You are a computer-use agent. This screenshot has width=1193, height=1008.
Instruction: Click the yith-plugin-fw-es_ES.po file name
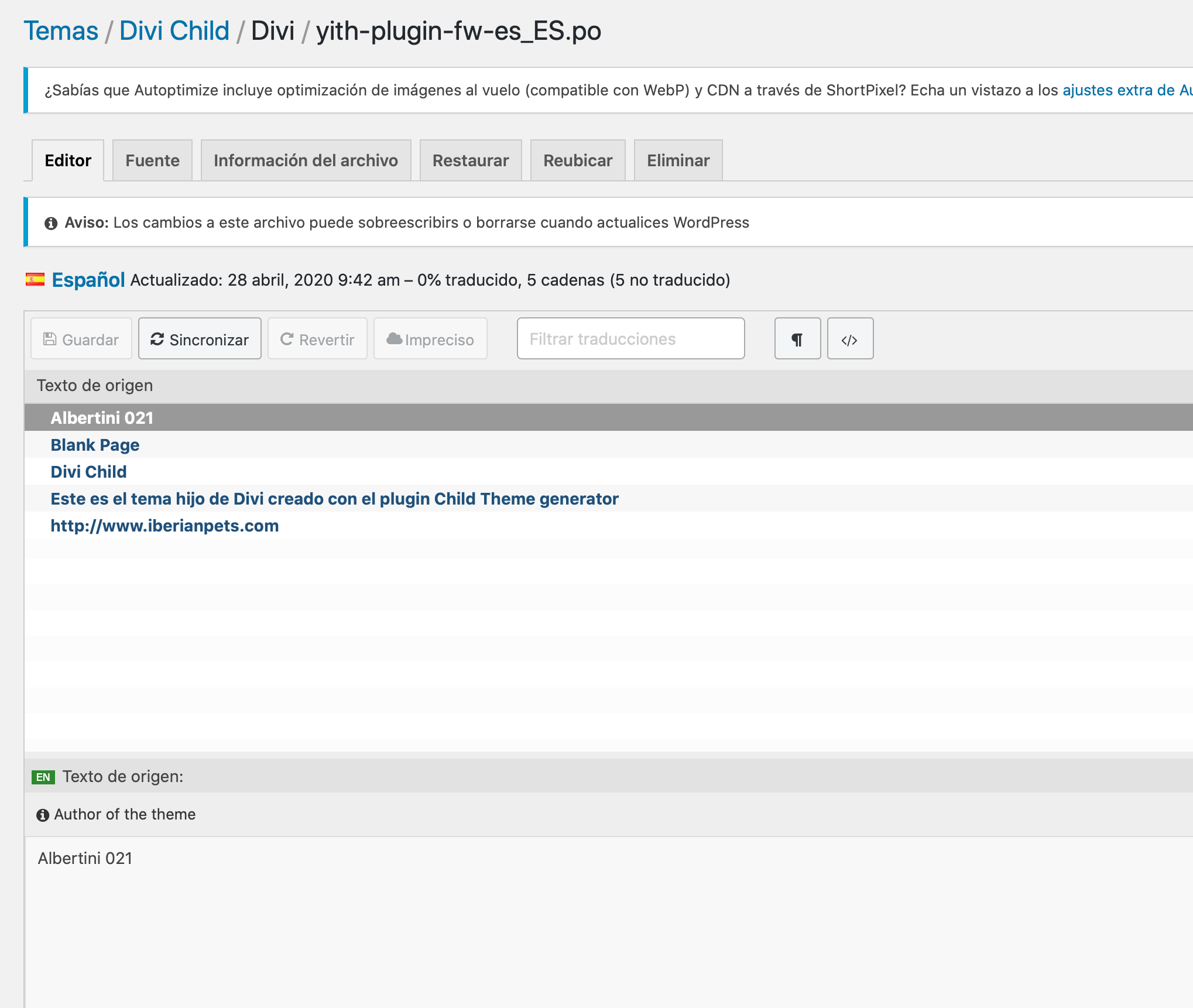pos(458,31)
